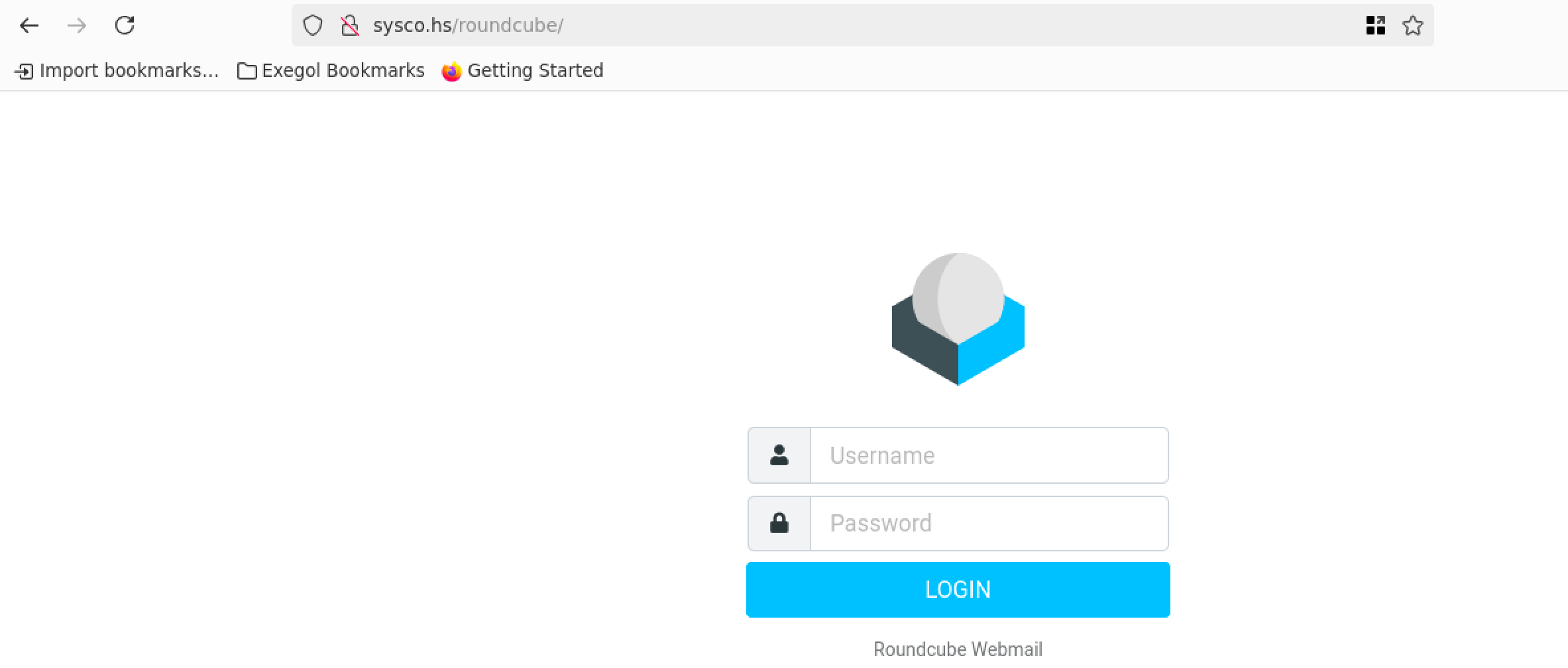Click the Firefox icon beside Getting Started
This screenshot has width=1568, height=668.
[x=451, y=72]
